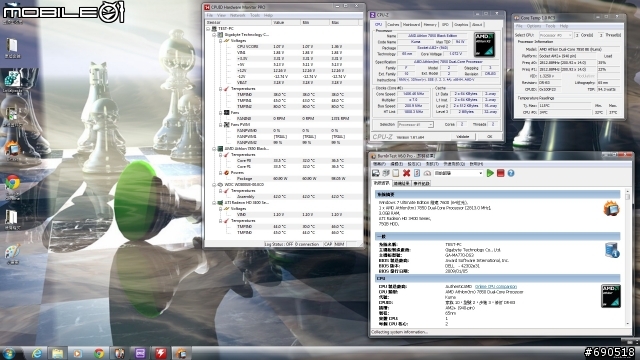Select the third tab in BurnInTest results
The height and width of the screenshot is (360, 640).
(x=421, y=184)
